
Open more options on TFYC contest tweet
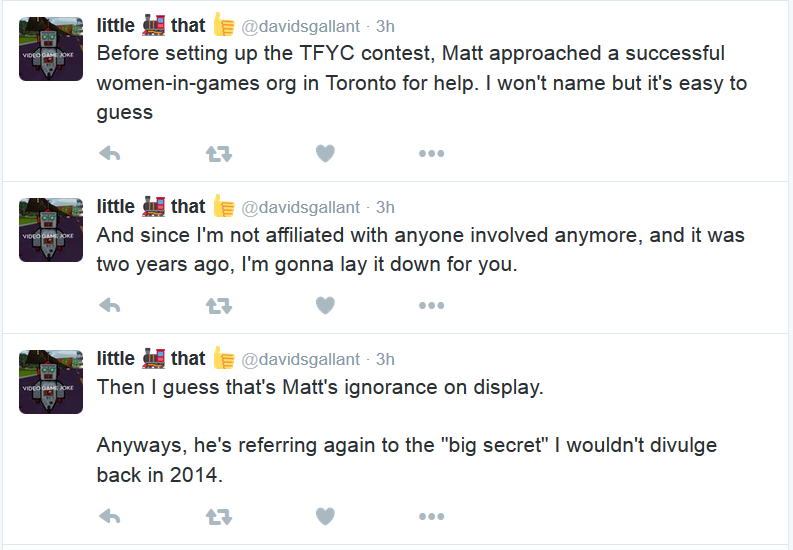[431, 153]
